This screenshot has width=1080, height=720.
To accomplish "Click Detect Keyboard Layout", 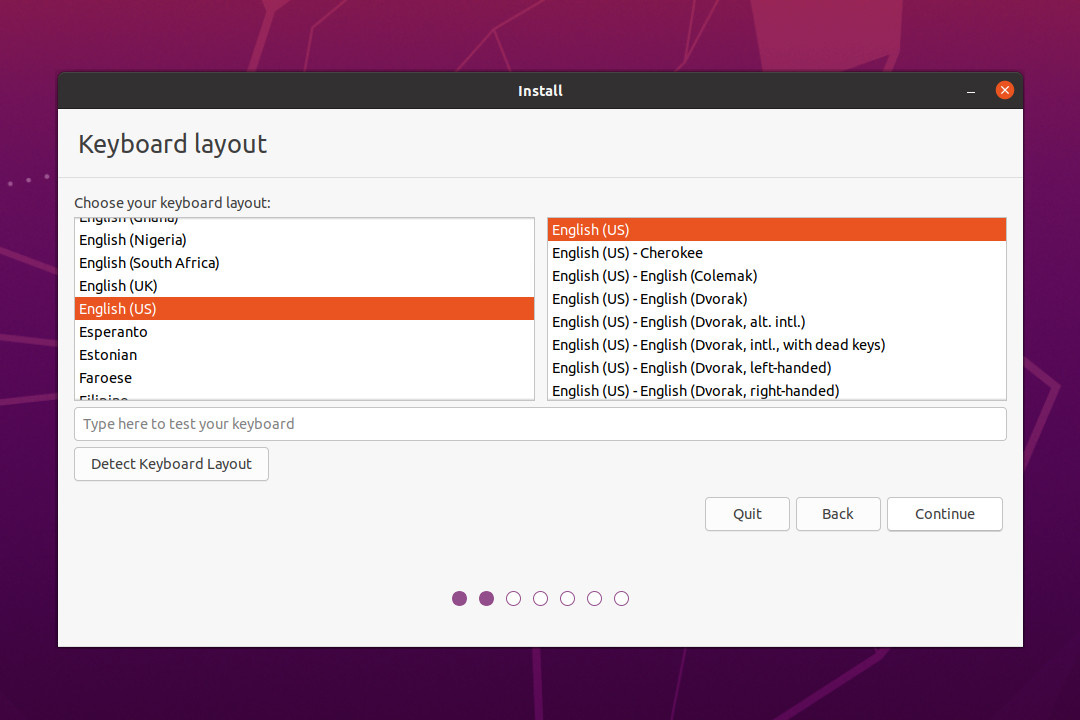I will (x=172, y=464).
